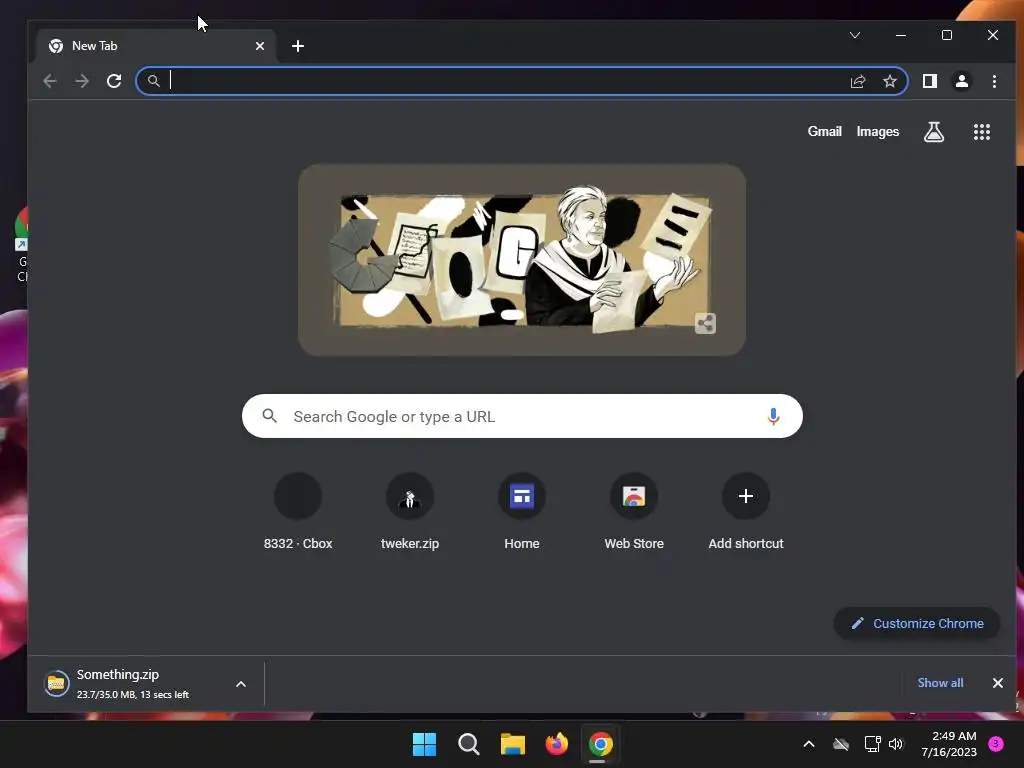Open the 8332 · Cbox shortcut
The image size is (1024, 768).
point(298,512)
